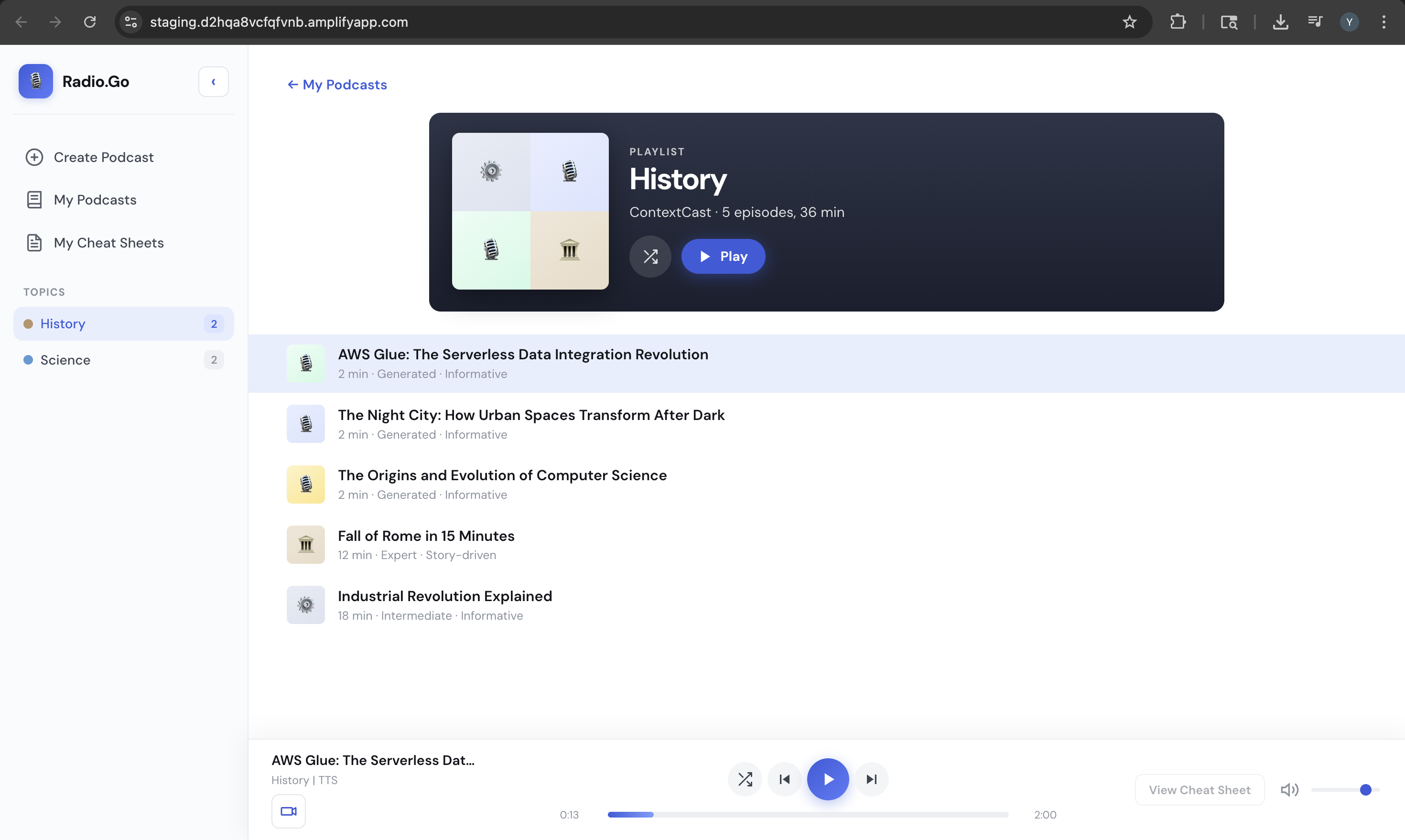Skip to next track in player
1405x840 pixels.
tap(872, 779)
